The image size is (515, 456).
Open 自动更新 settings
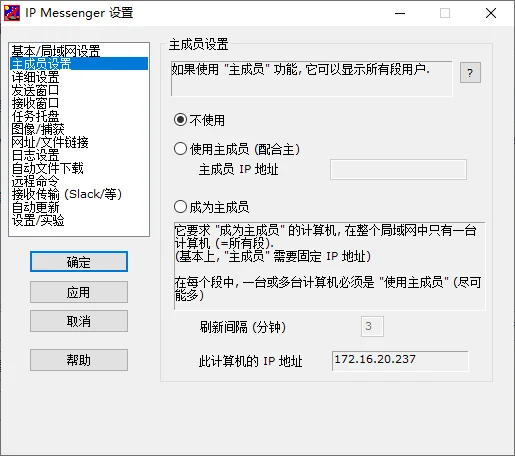(79, 207)
